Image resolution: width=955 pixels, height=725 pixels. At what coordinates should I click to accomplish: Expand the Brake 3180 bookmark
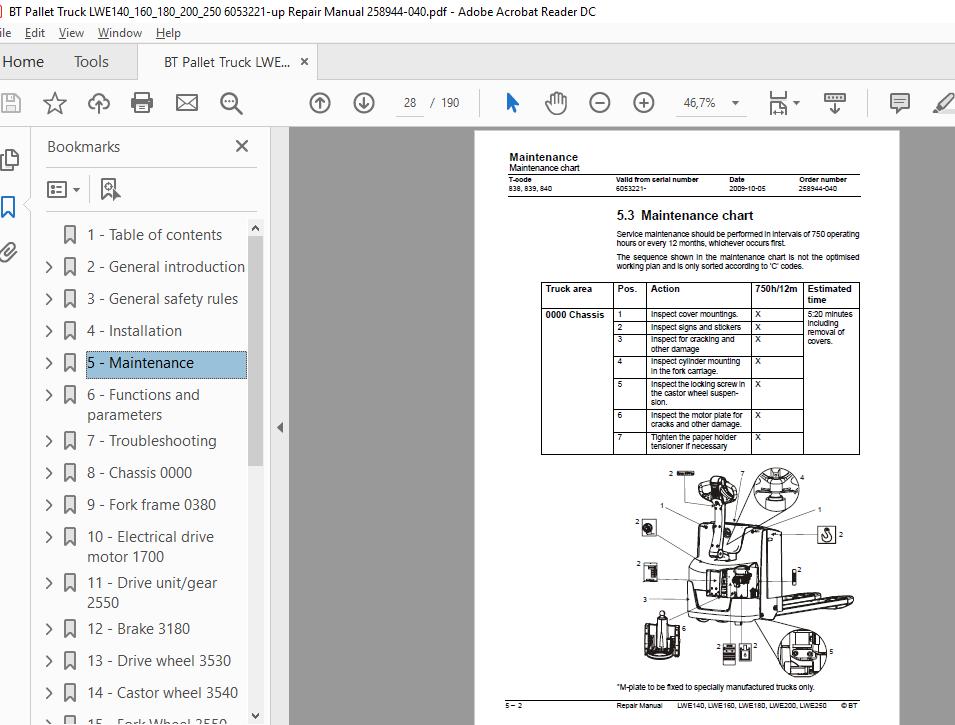tap(49, 629)
